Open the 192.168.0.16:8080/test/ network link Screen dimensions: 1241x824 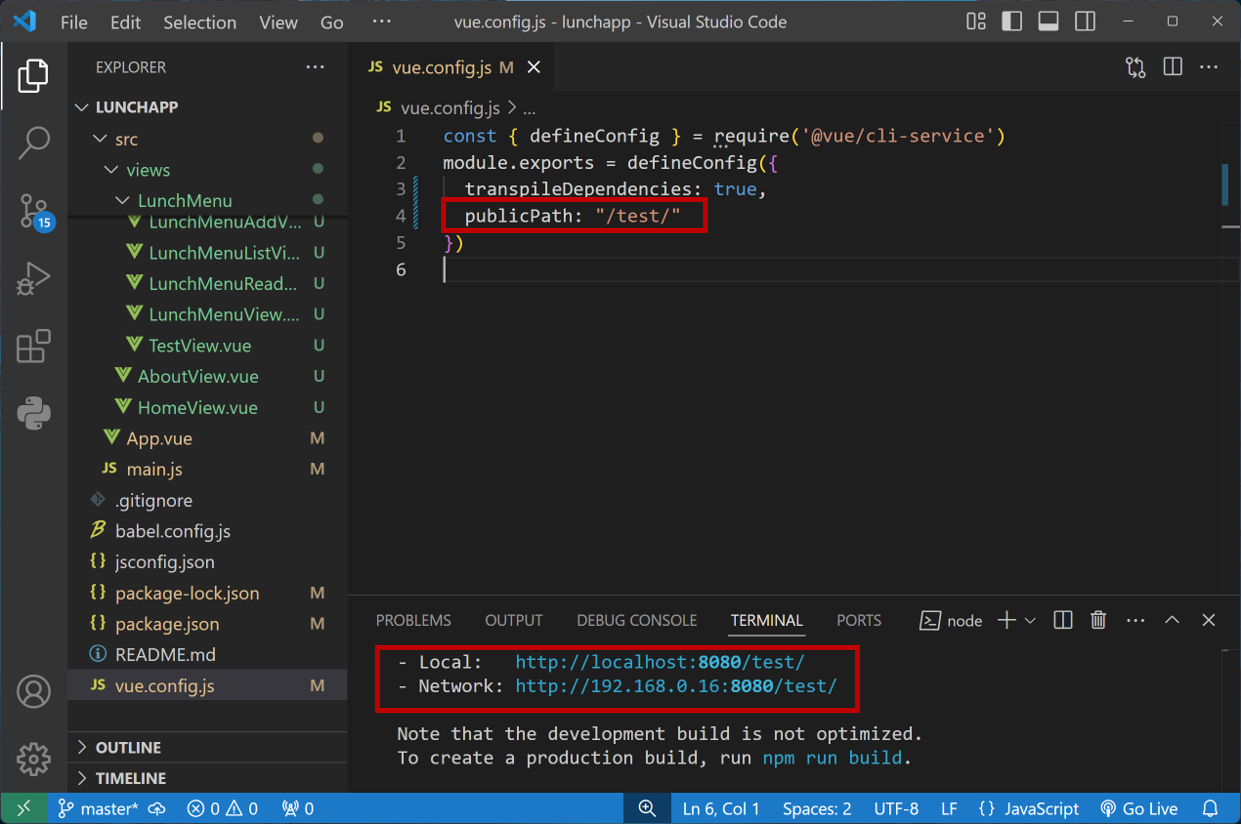click(x=676, y=686)
